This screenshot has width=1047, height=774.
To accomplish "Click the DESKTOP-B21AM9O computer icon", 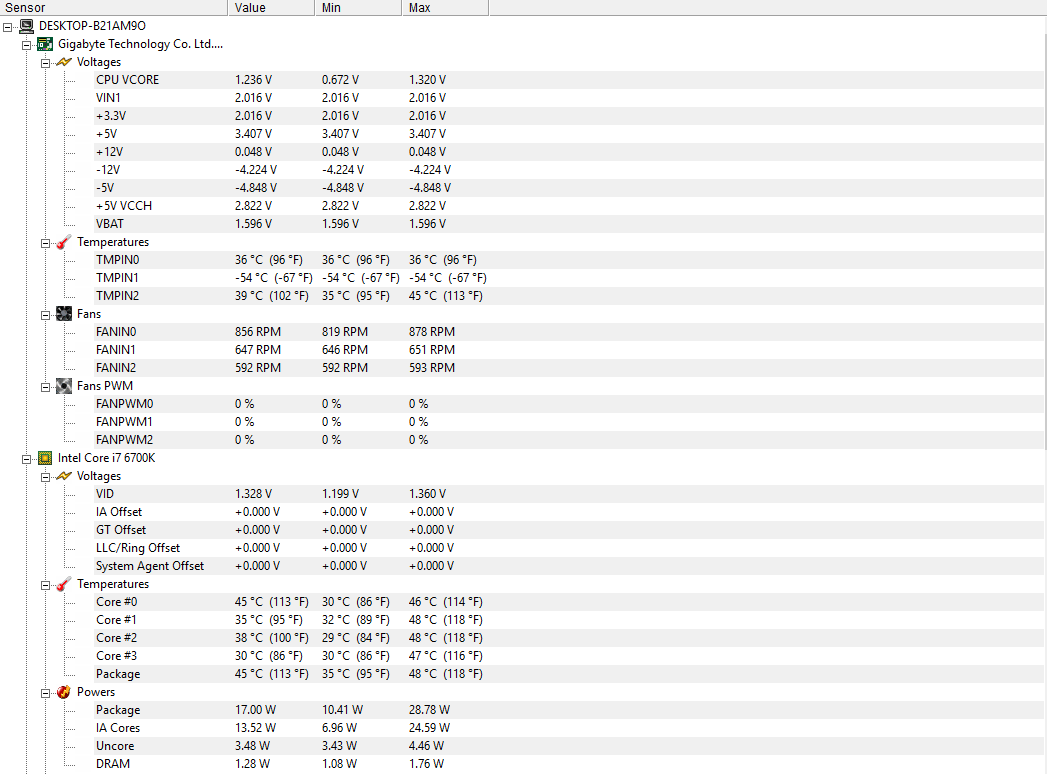I will pyautogui.click(x=26, y=26).
